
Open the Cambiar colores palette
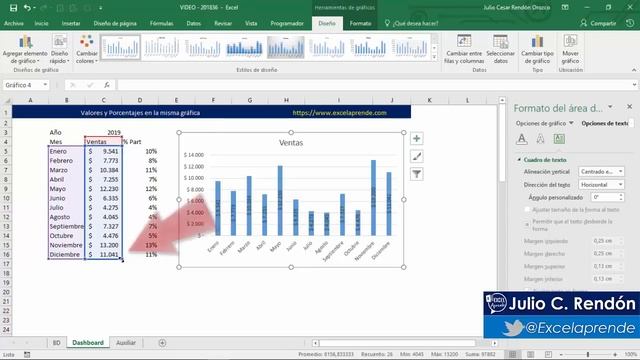click(x=87, y=49)
